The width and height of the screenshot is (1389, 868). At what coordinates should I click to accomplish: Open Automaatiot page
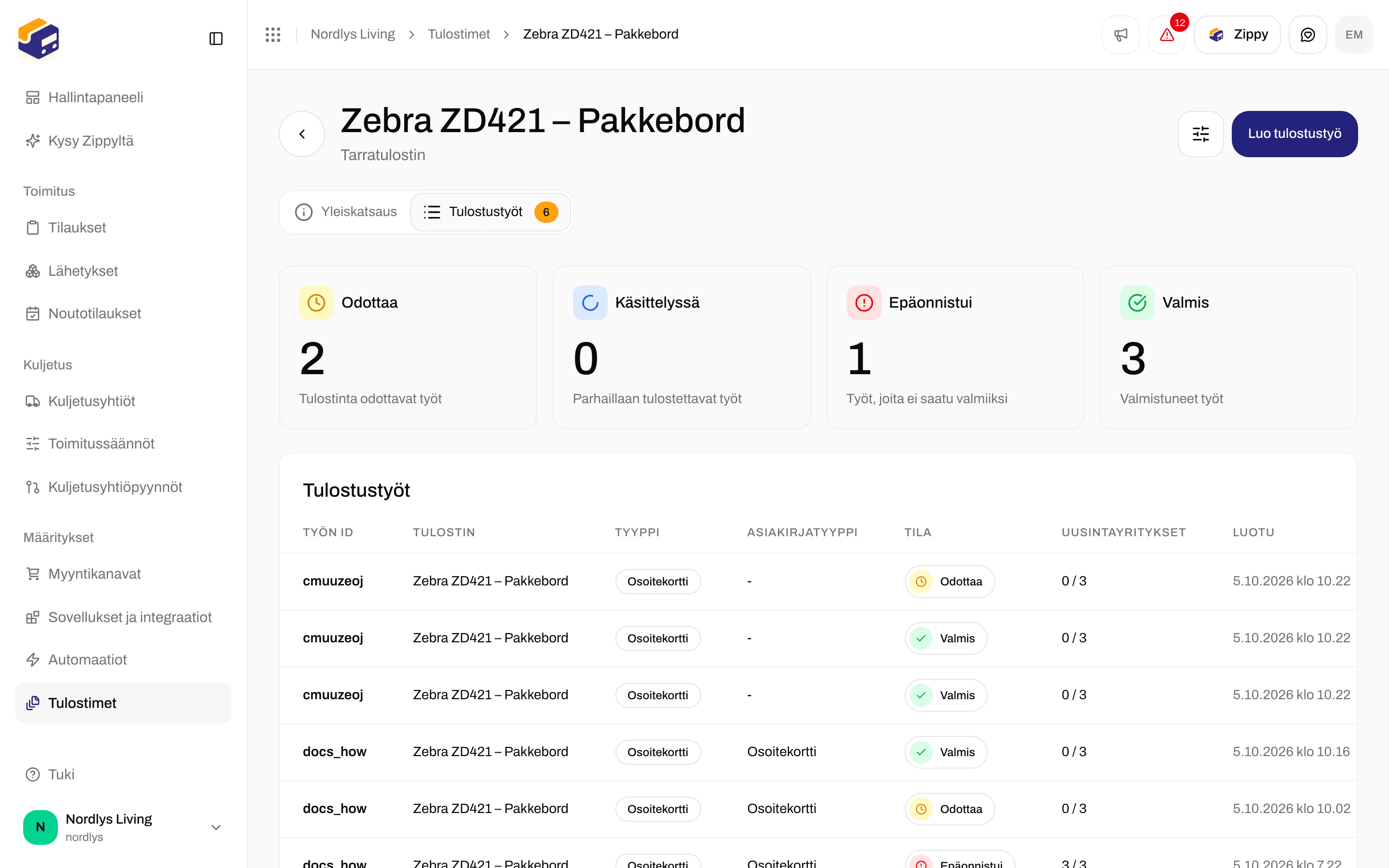tap(123, 660)
